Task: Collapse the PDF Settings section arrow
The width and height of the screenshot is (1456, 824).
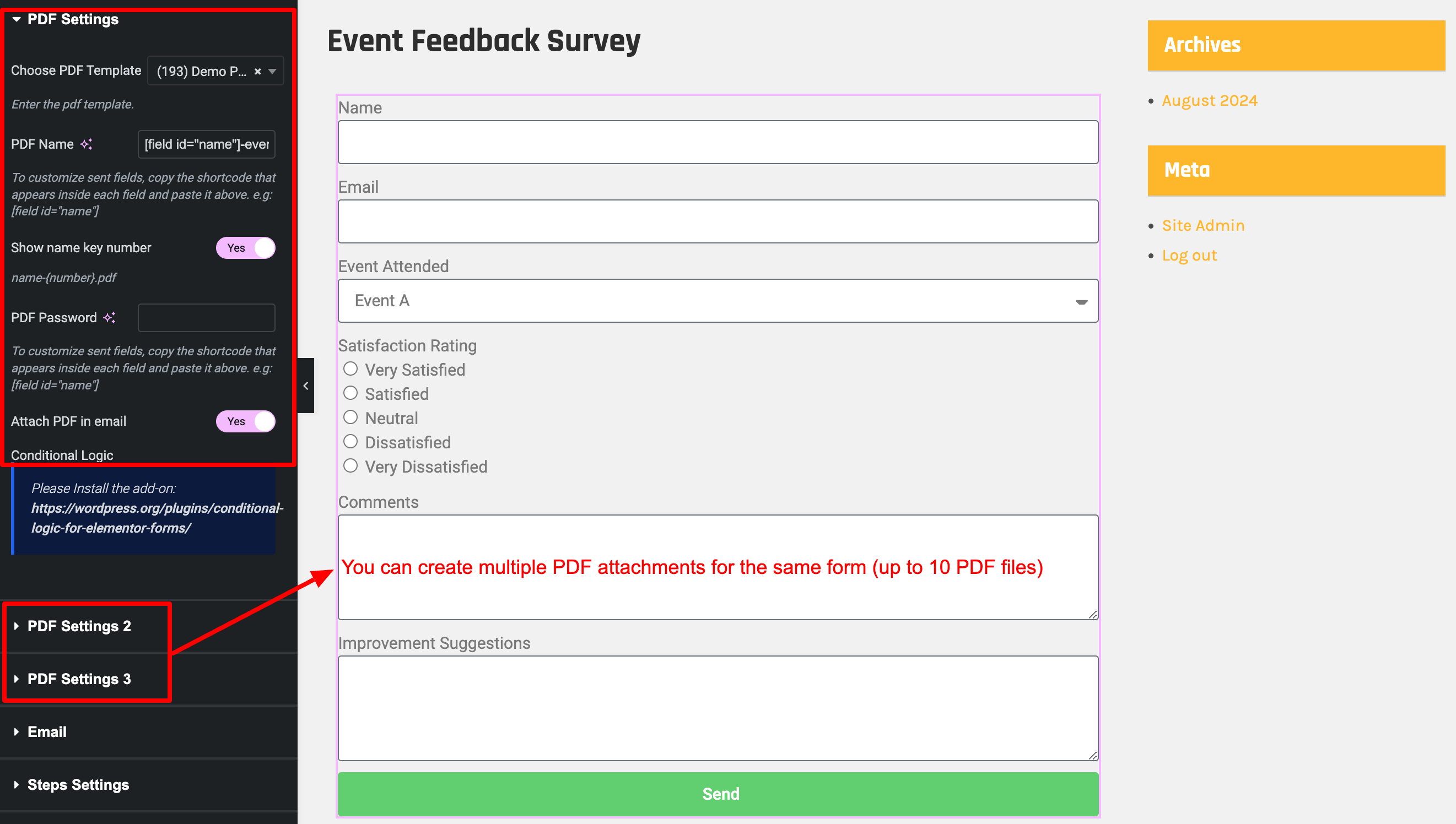Action: pyautogui.click(x=17, y=19)
